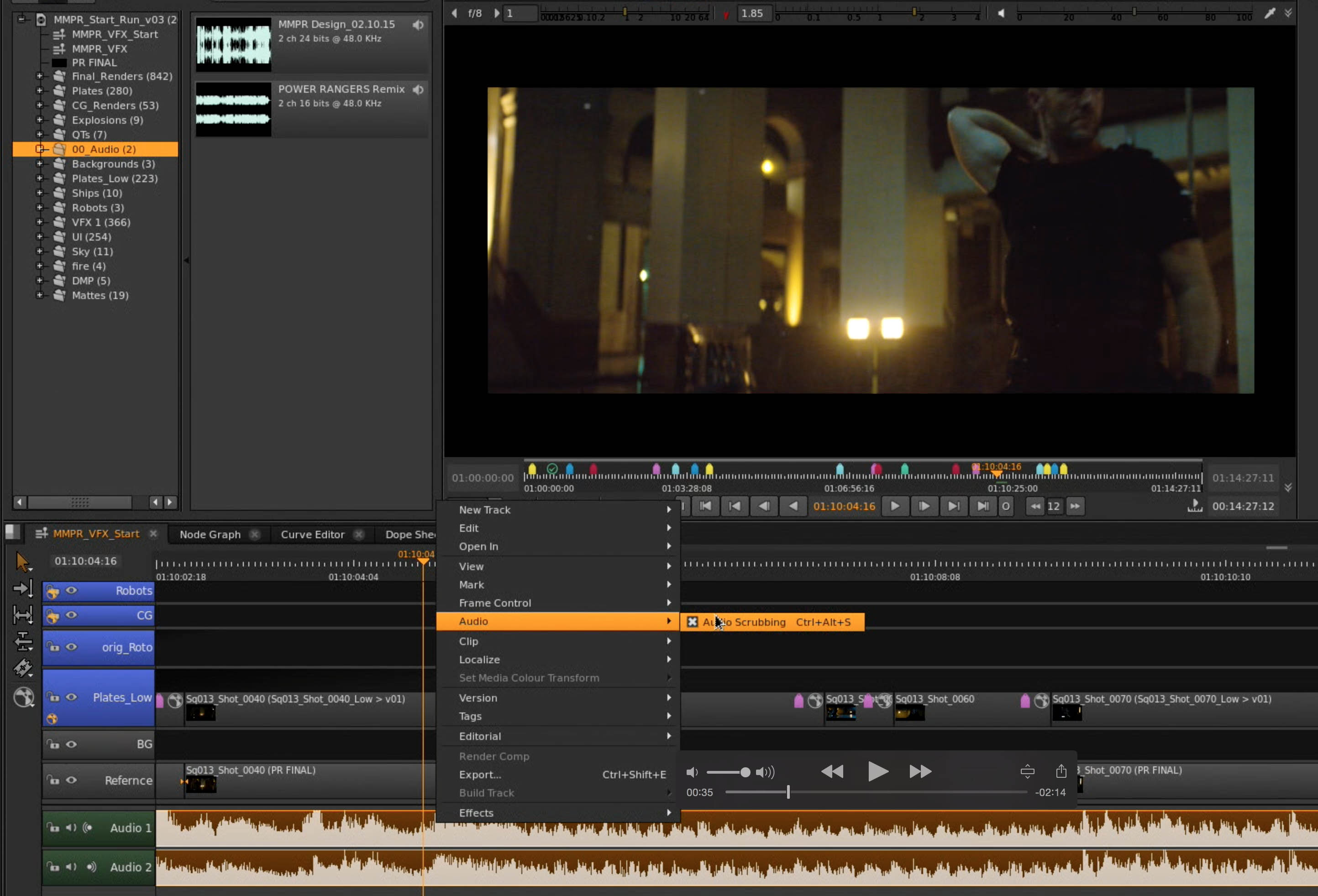Click the Audio 1 channel output icon

(x=88, y=828)
